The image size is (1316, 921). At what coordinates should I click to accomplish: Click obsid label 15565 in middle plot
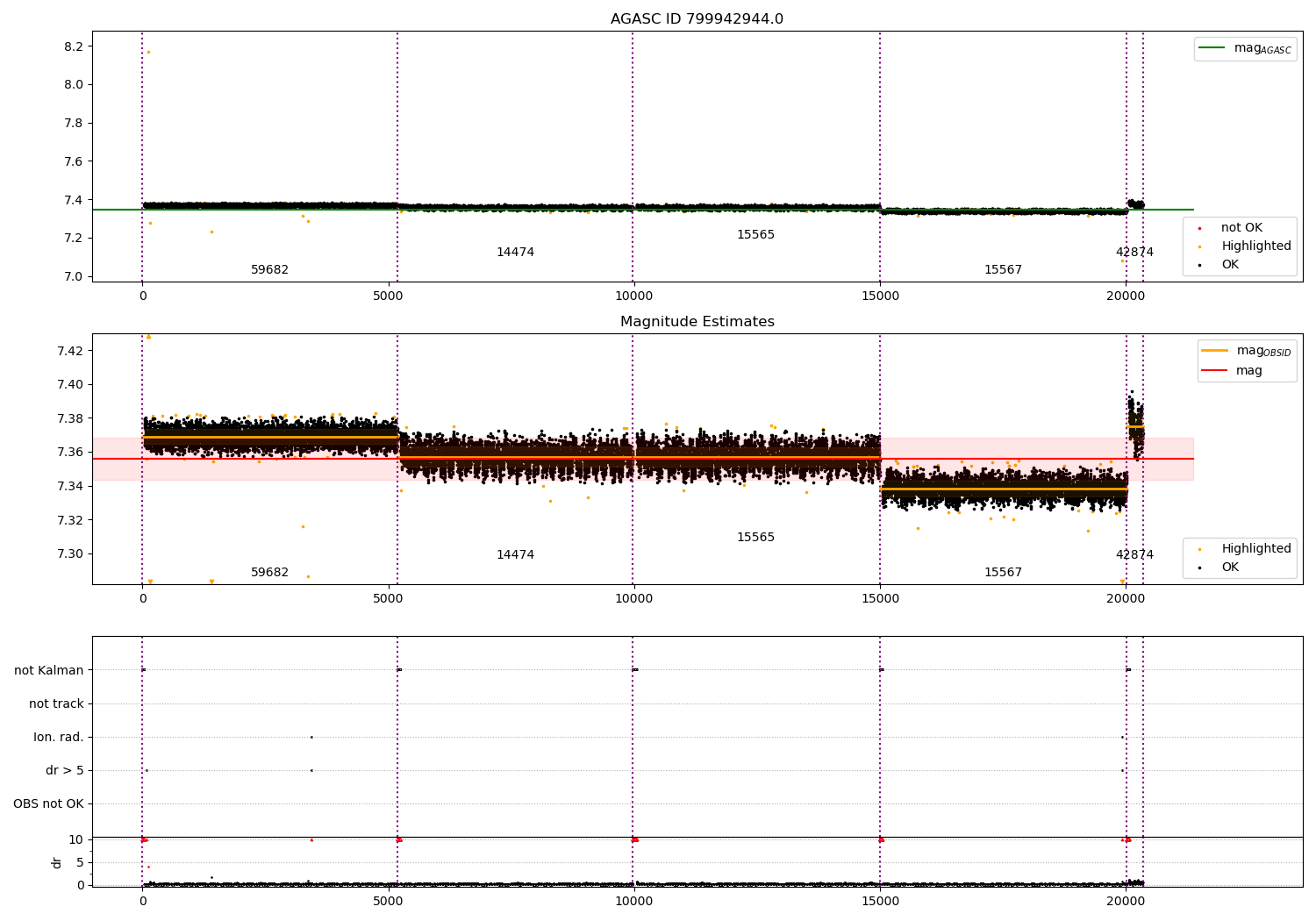755,538
